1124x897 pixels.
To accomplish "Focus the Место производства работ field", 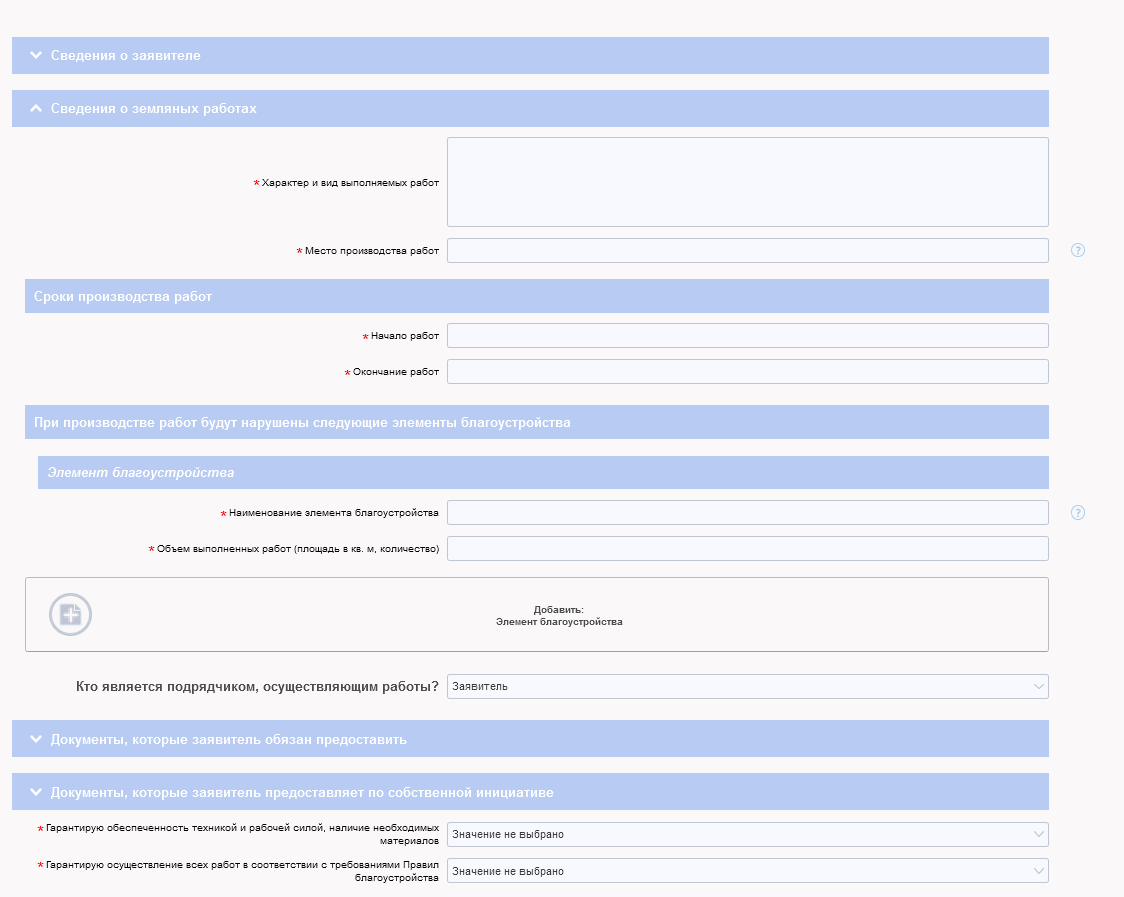I will click(x=747, y=251).
